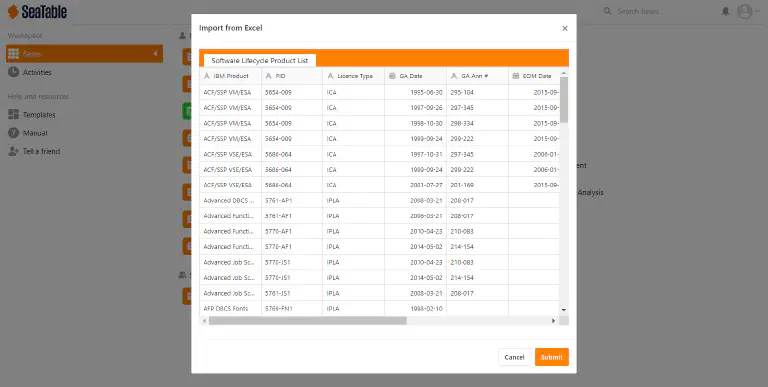
Task: Click the Cancel button
Action: click(514, 357)
